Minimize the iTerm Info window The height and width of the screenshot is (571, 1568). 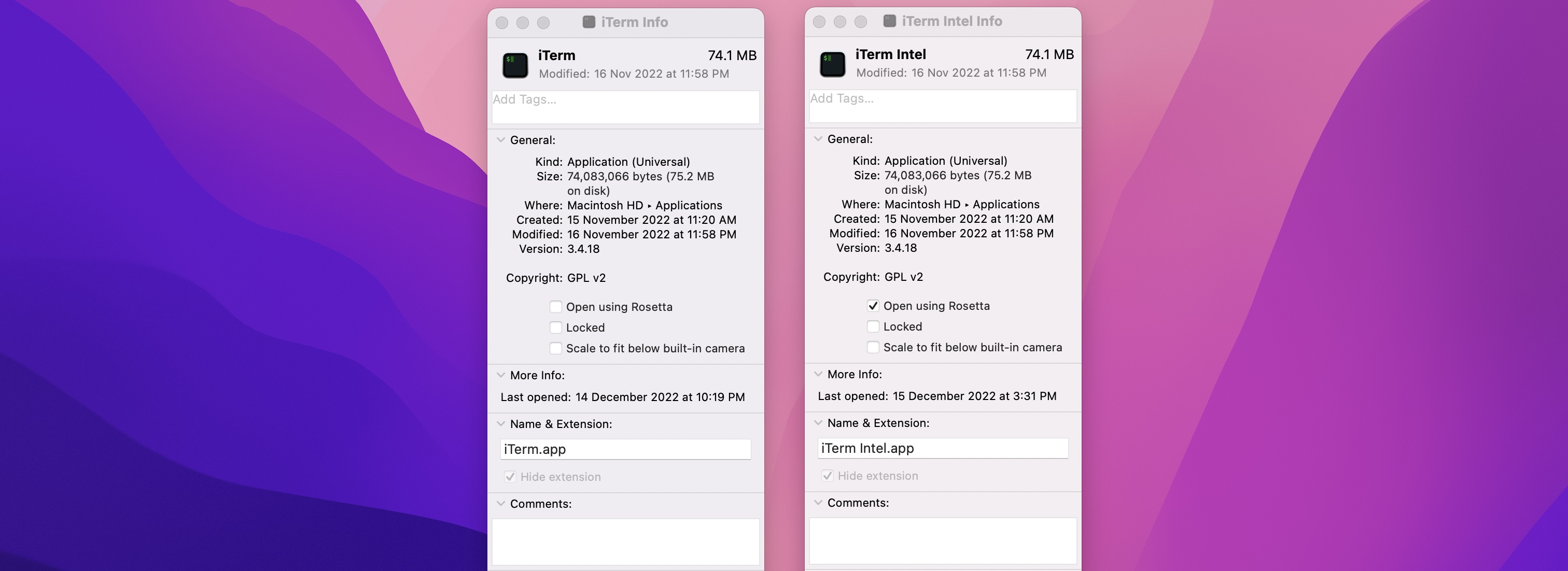(522, 22)
